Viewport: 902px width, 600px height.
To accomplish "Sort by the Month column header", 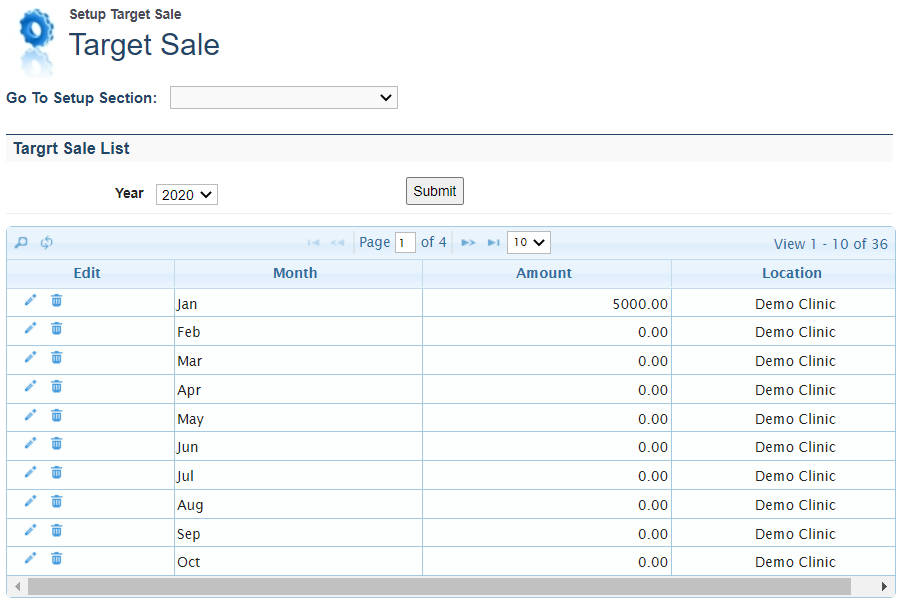I will pos(295,273).
